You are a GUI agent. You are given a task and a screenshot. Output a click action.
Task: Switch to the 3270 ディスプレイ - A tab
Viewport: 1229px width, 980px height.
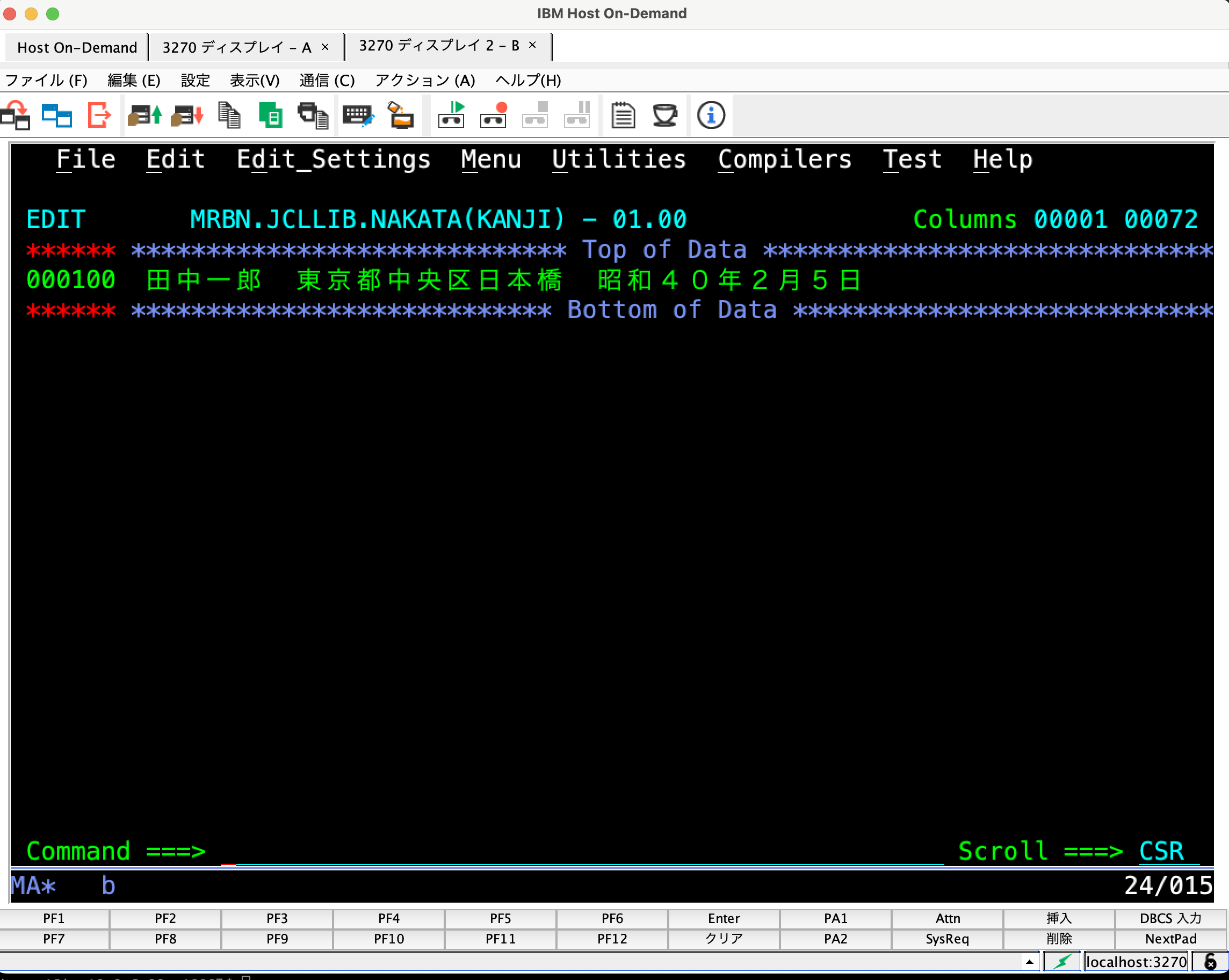click(x=236, y=47)
